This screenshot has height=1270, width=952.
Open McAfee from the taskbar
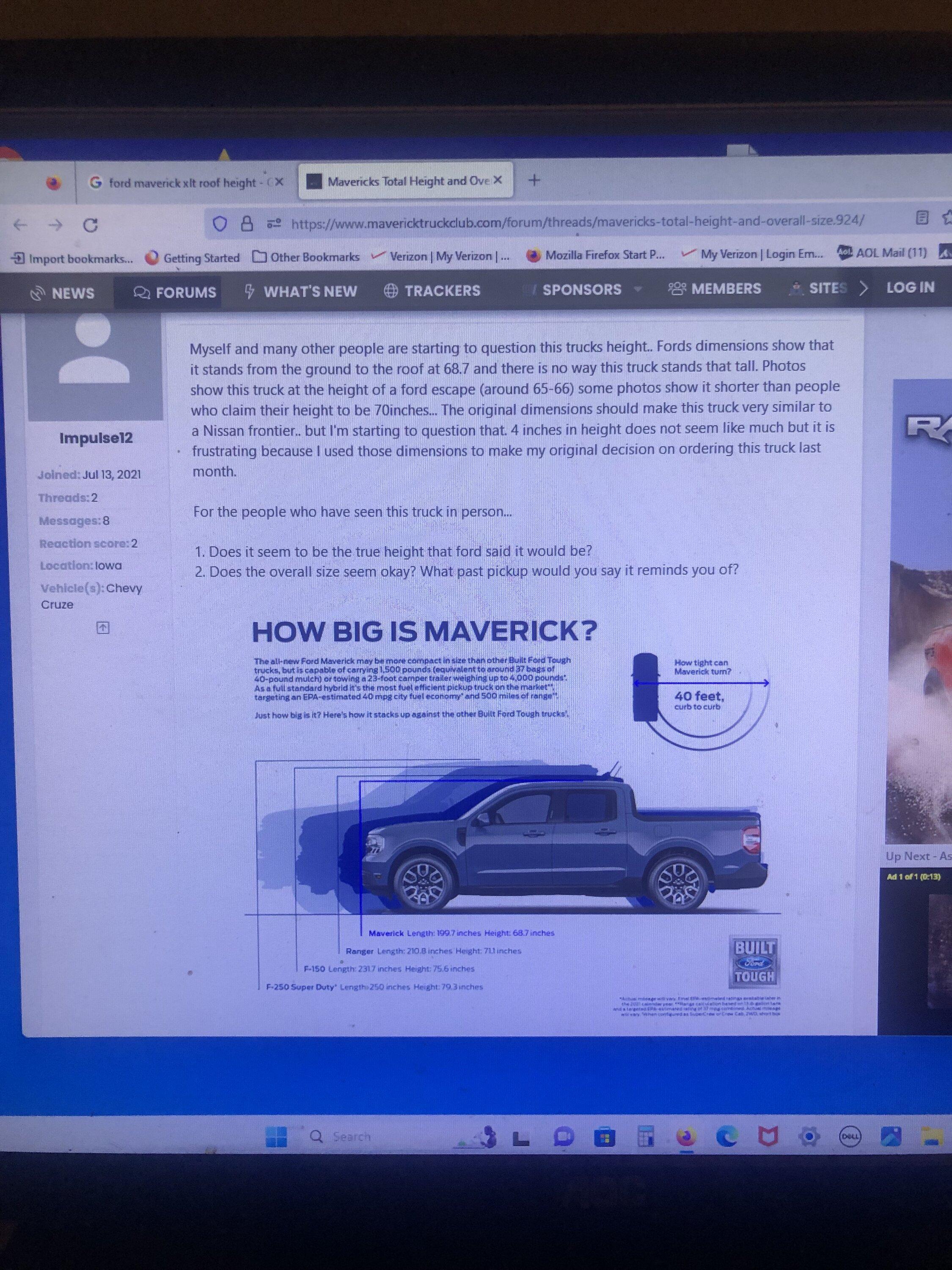tap(768, 1136)
